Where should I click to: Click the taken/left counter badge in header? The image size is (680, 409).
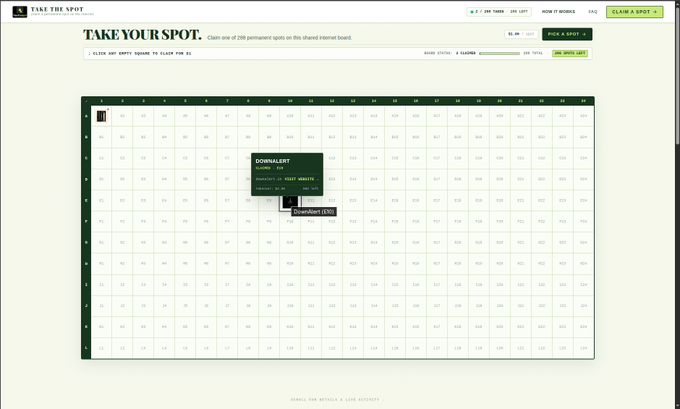coord(499,12)
